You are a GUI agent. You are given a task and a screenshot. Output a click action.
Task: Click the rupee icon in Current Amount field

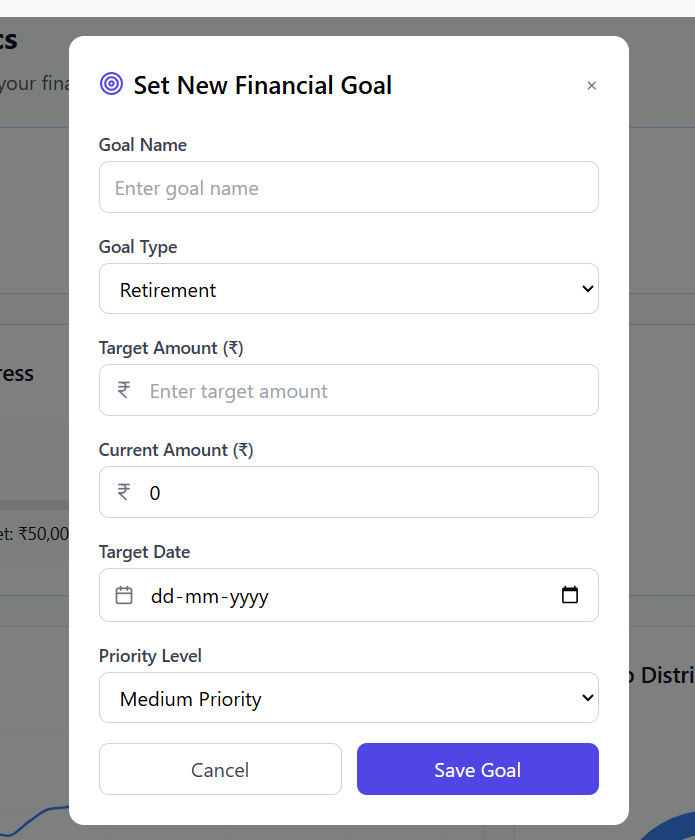click(x=124, y=492)
